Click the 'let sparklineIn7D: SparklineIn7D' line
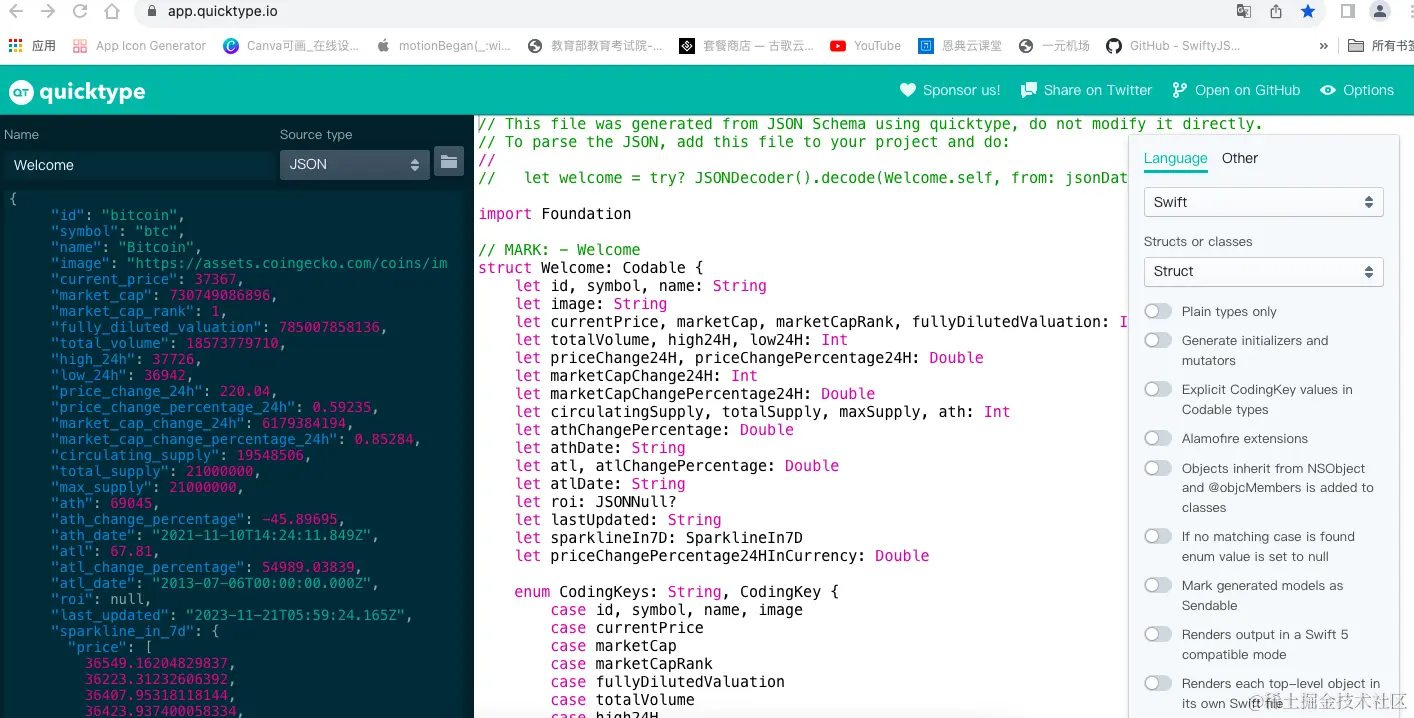The height and width of the screenshot is (718, 1414). (659, 538)
